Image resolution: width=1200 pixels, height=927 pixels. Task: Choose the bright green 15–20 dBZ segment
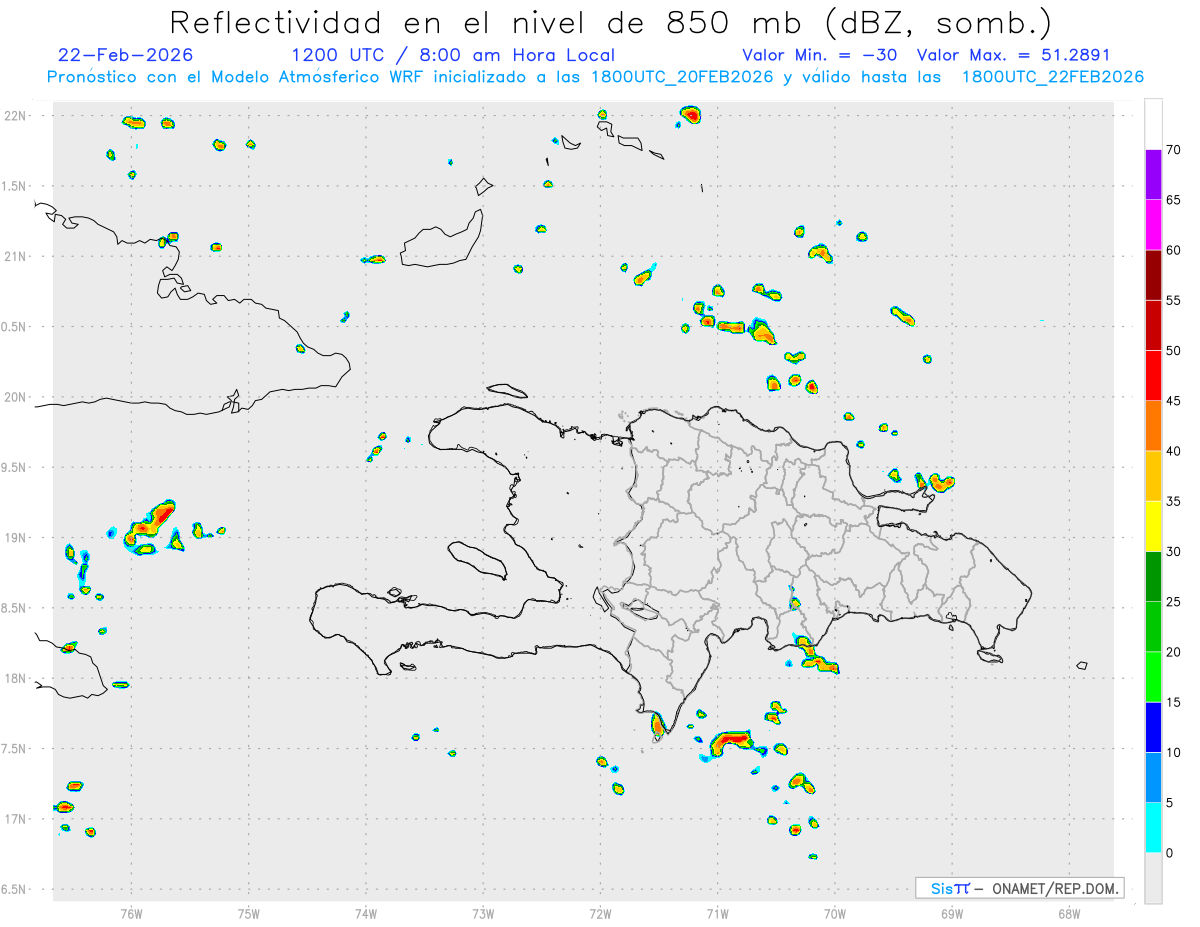1153,677
